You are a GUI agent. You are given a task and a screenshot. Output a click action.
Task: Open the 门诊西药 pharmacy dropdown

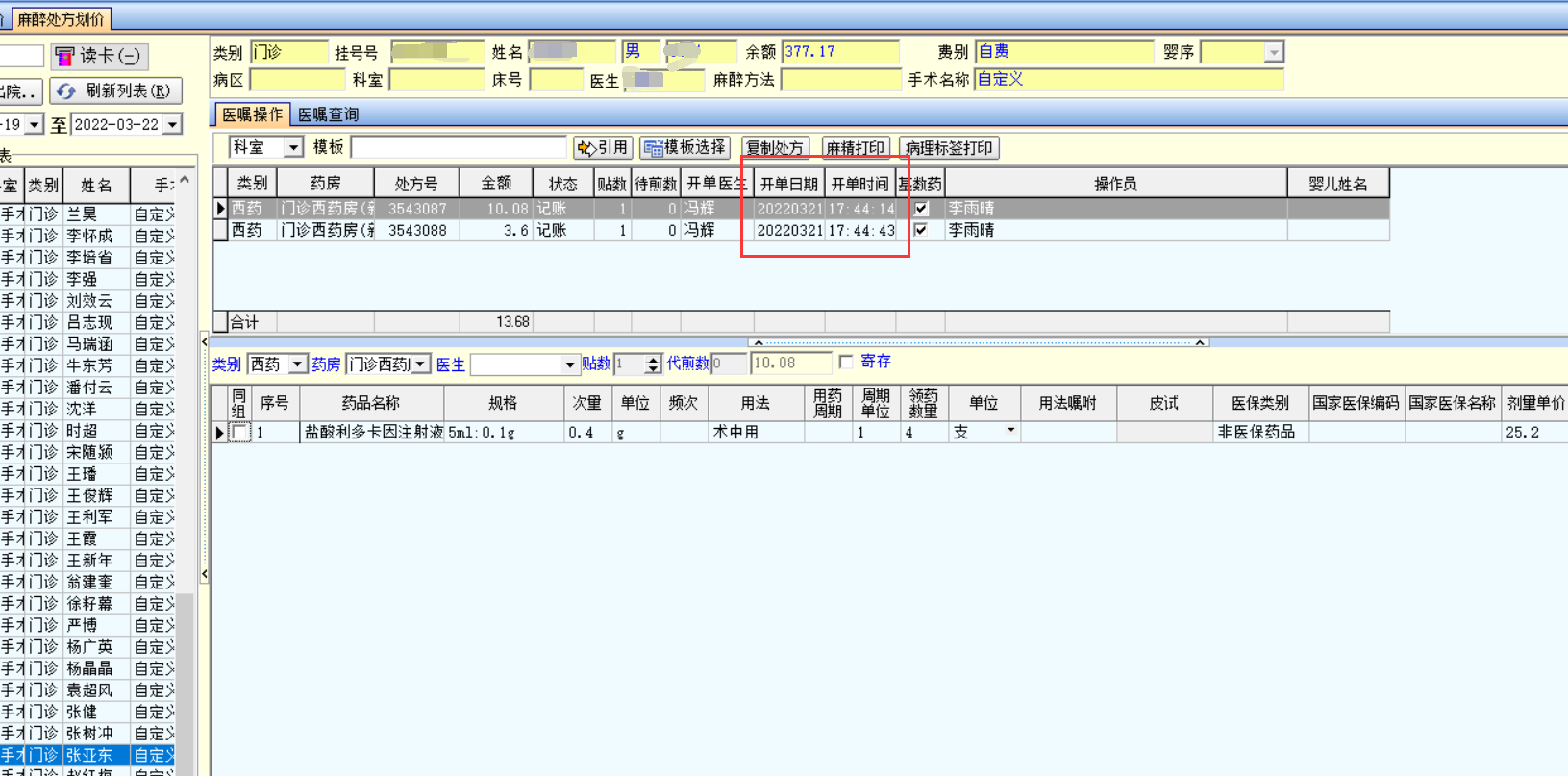click(421, 363)
